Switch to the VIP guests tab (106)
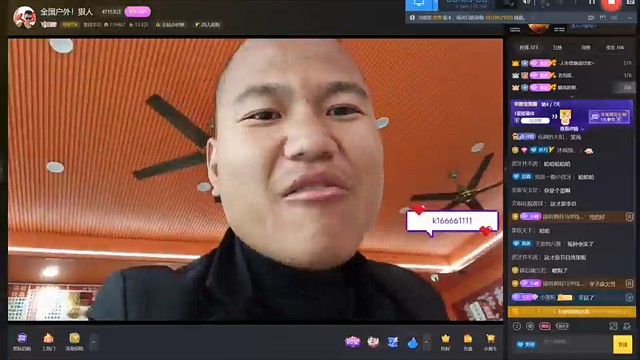 [x=615, y=47]
